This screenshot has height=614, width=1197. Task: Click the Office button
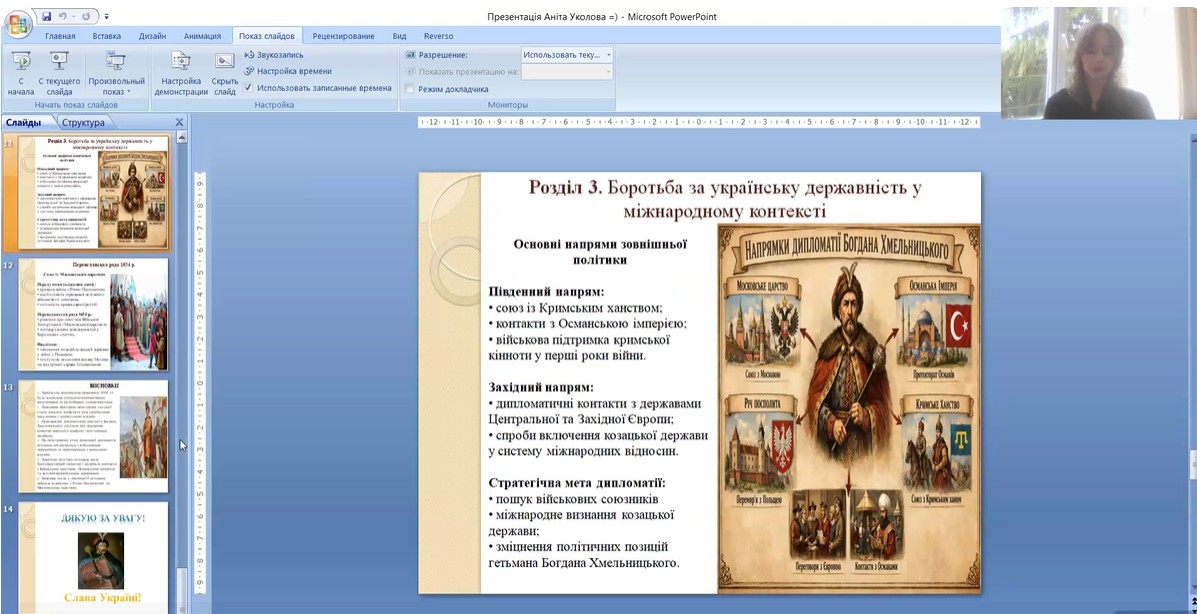17,24
